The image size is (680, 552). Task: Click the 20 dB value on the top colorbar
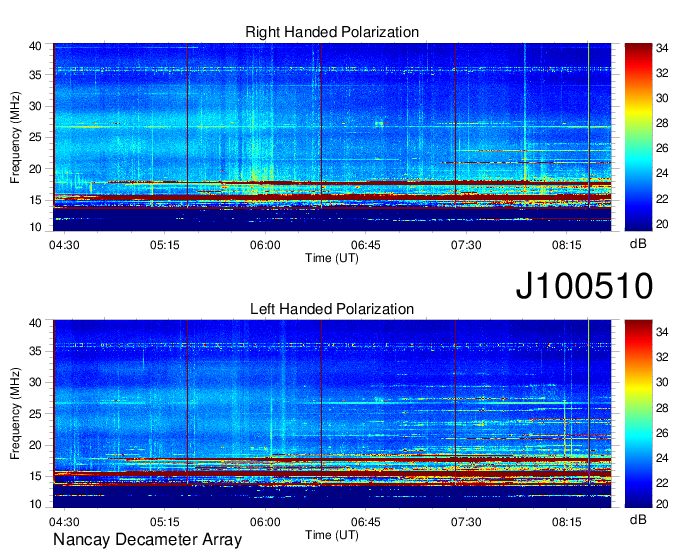click(x=662, y=224)
